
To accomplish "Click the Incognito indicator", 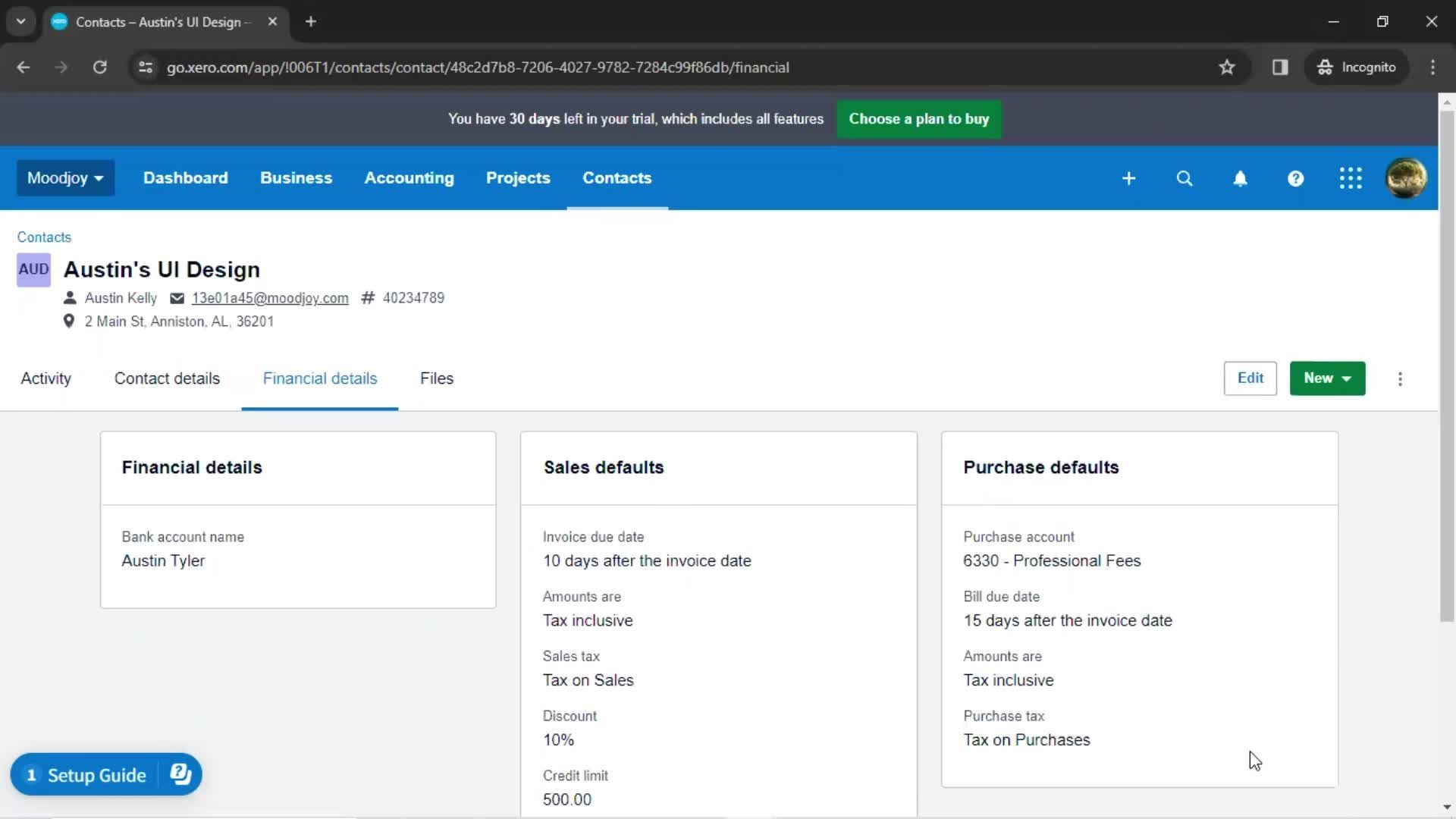I will point(1356,67).
